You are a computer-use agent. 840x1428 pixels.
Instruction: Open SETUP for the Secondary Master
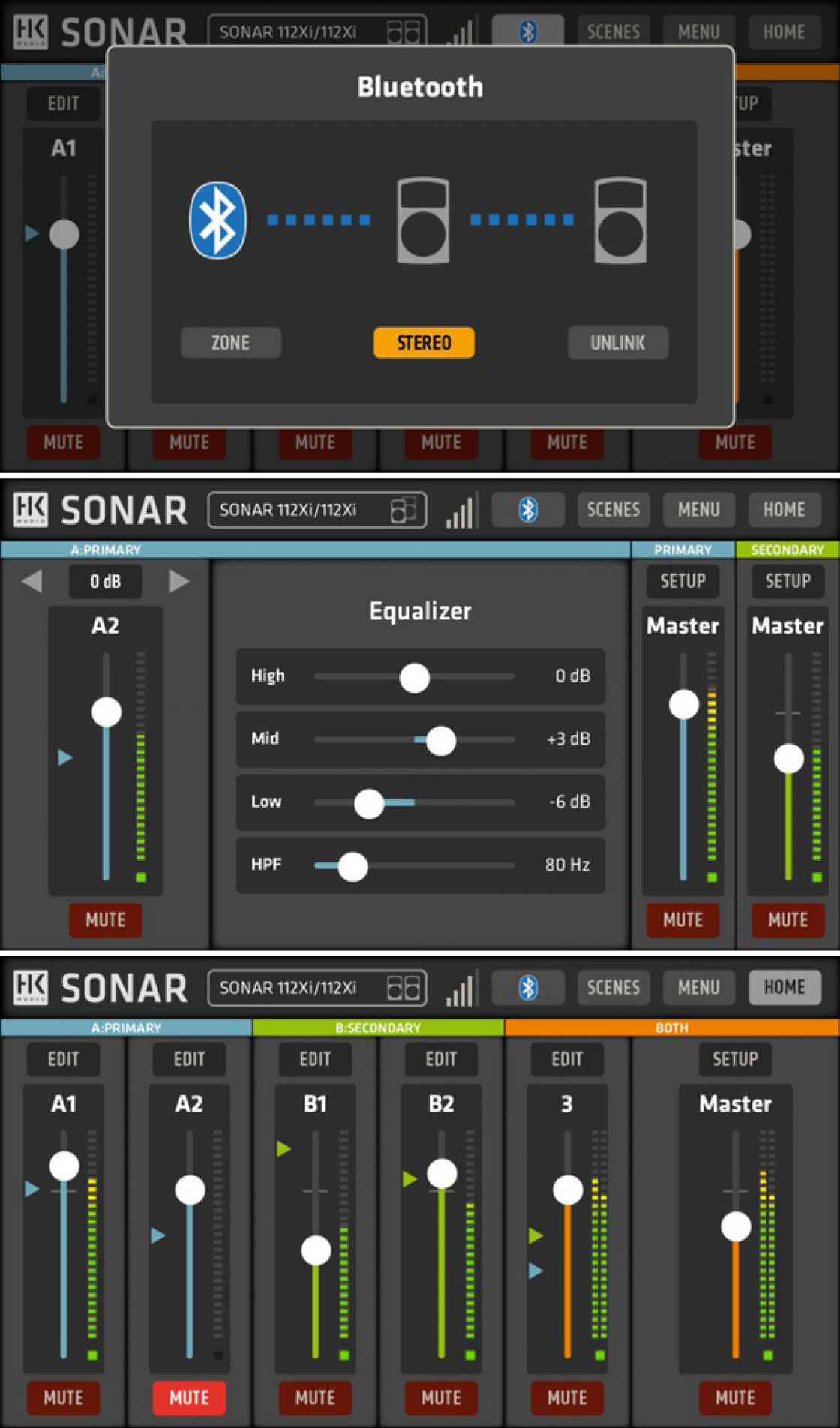(787, 581)
